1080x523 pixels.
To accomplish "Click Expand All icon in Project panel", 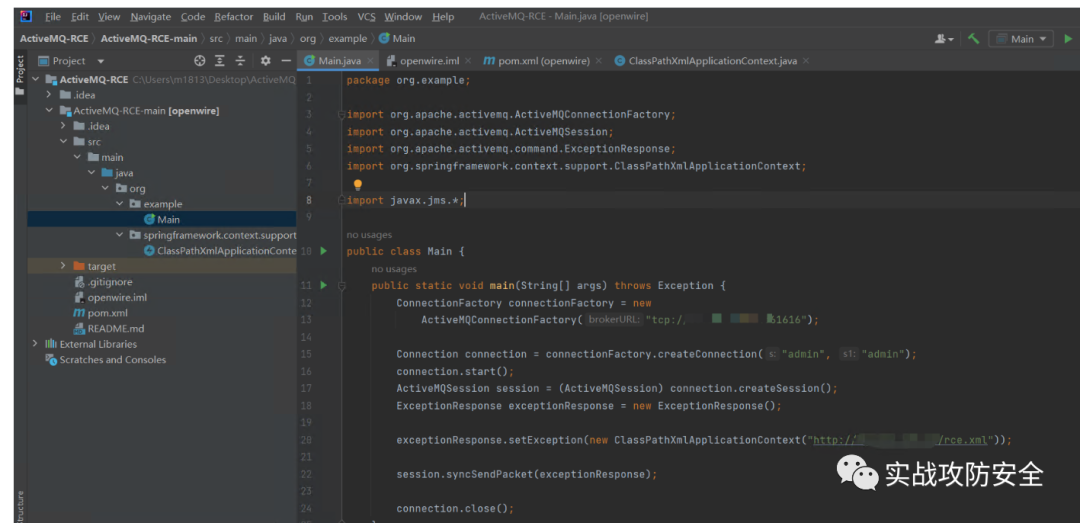I will pos(220,61).
